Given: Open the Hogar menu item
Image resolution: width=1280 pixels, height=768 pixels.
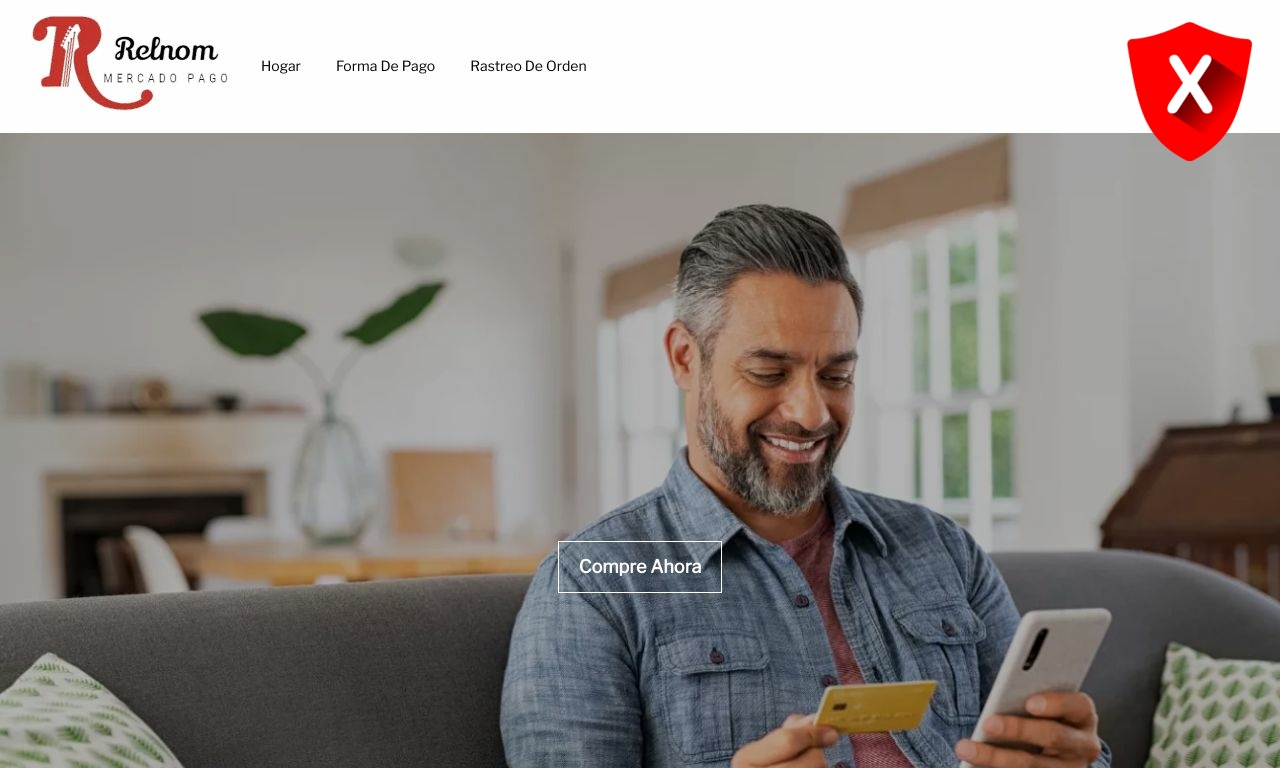Looking at the screenshot, I should (281, 66).
